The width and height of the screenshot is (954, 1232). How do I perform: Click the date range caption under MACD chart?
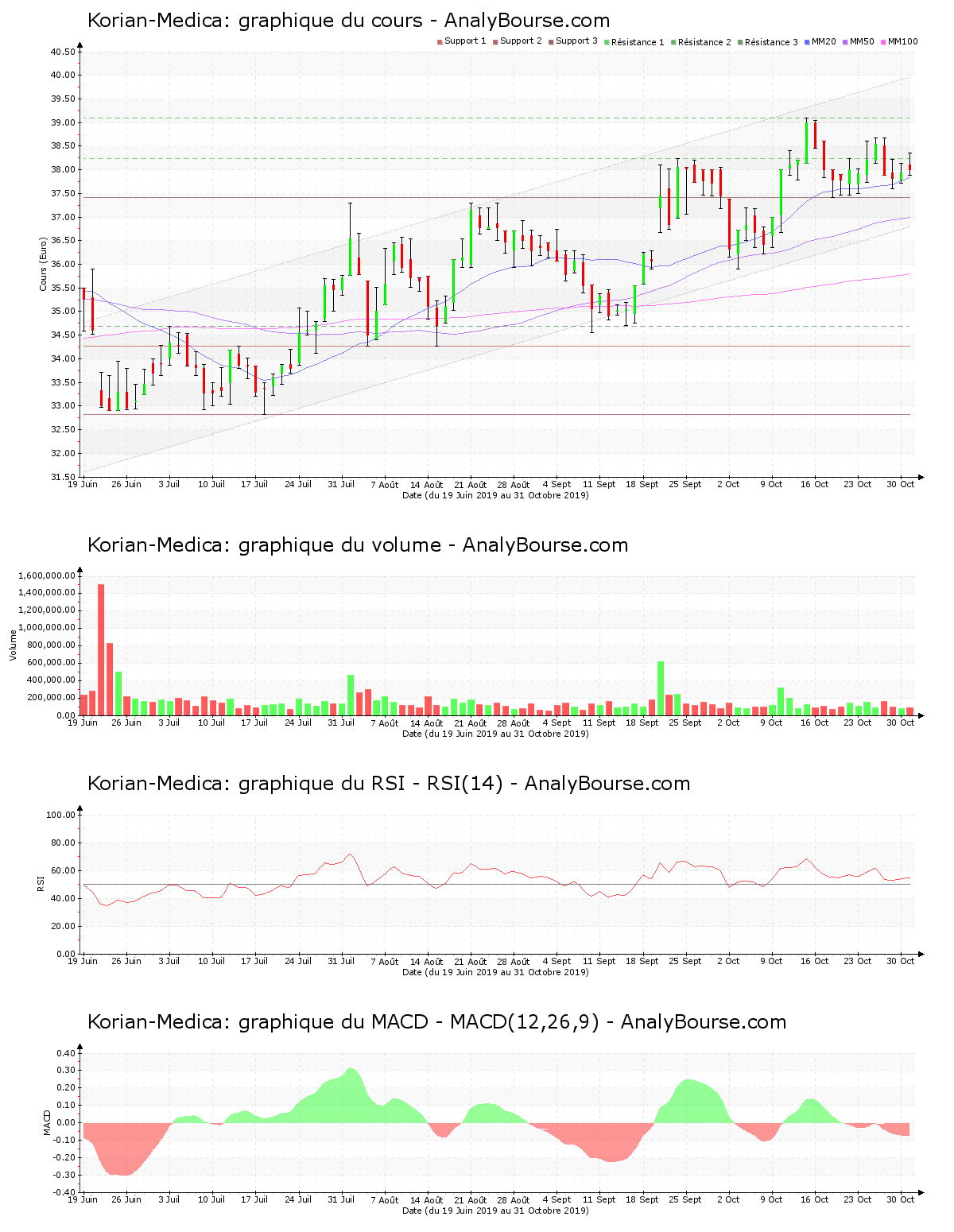tap(495, 1211)
